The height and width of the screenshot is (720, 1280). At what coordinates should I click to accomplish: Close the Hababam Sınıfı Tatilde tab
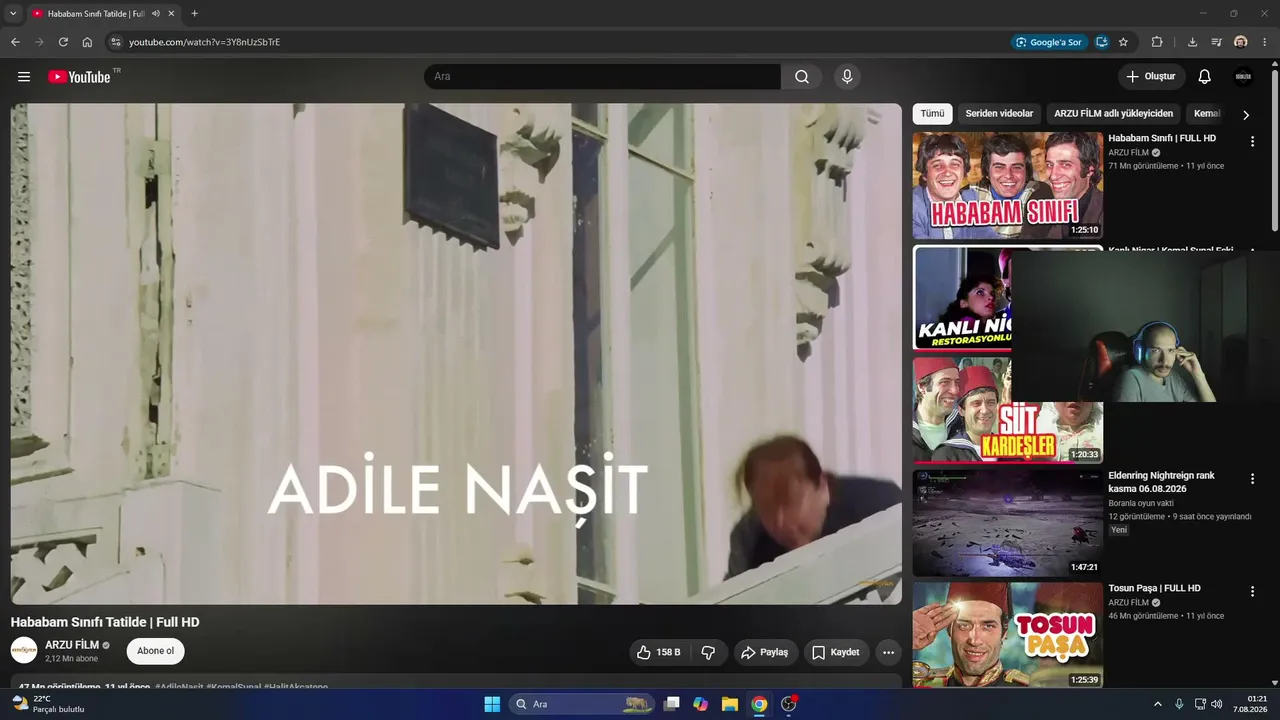tap(171, 14)
